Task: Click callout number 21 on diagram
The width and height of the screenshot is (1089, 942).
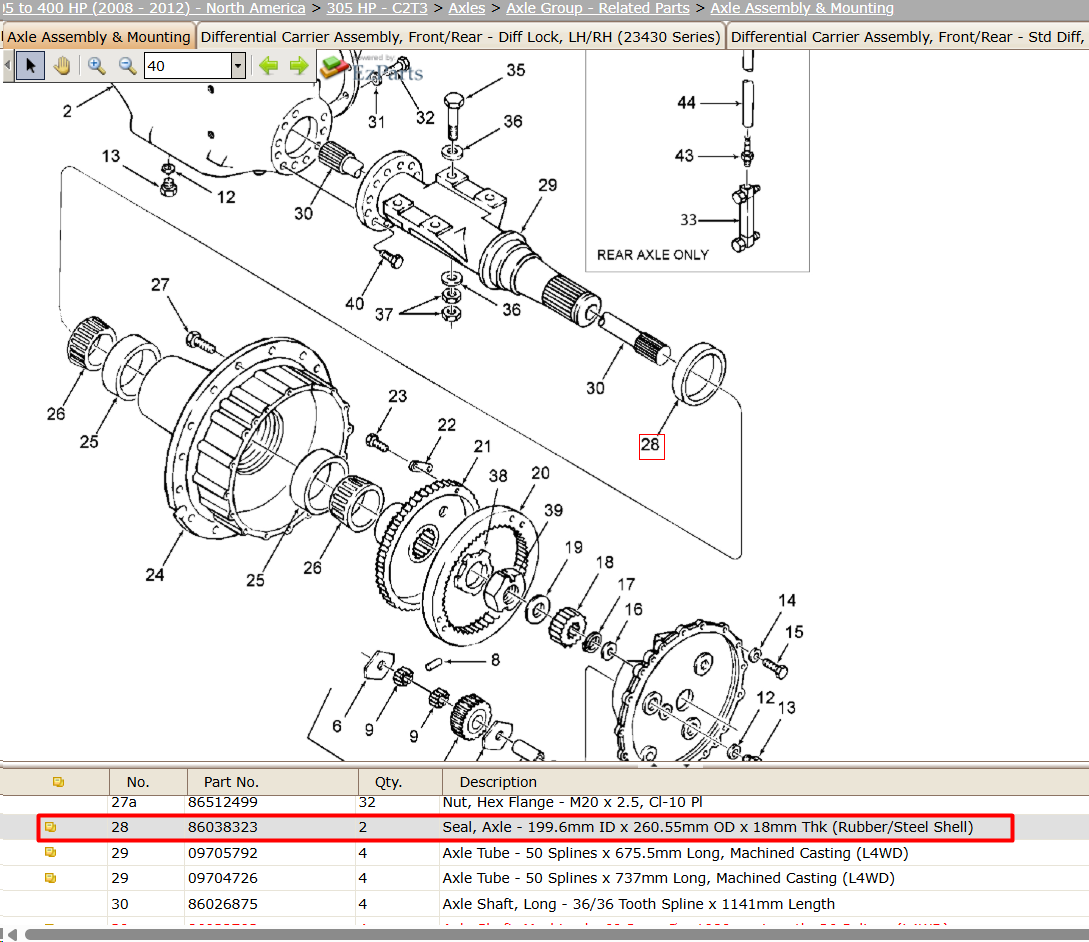Action: [482, 447]
